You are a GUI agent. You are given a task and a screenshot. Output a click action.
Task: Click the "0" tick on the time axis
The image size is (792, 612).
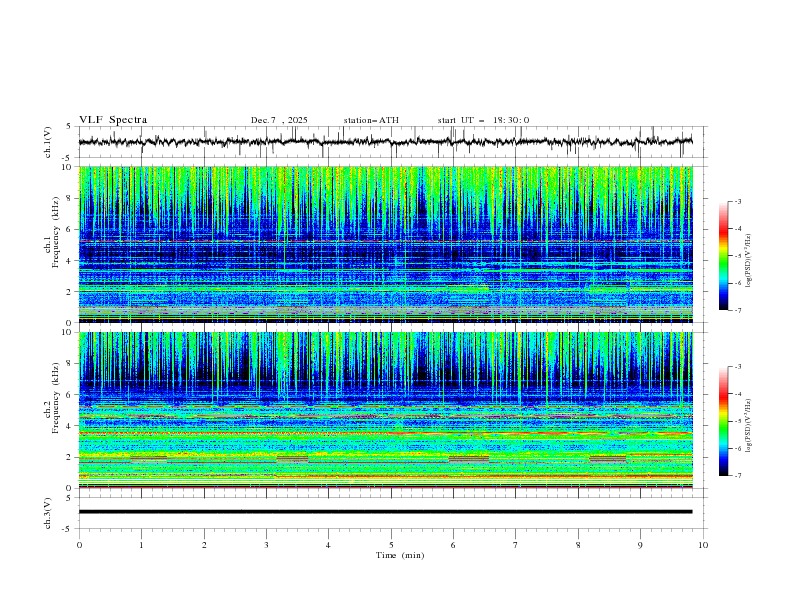[79, 545]
